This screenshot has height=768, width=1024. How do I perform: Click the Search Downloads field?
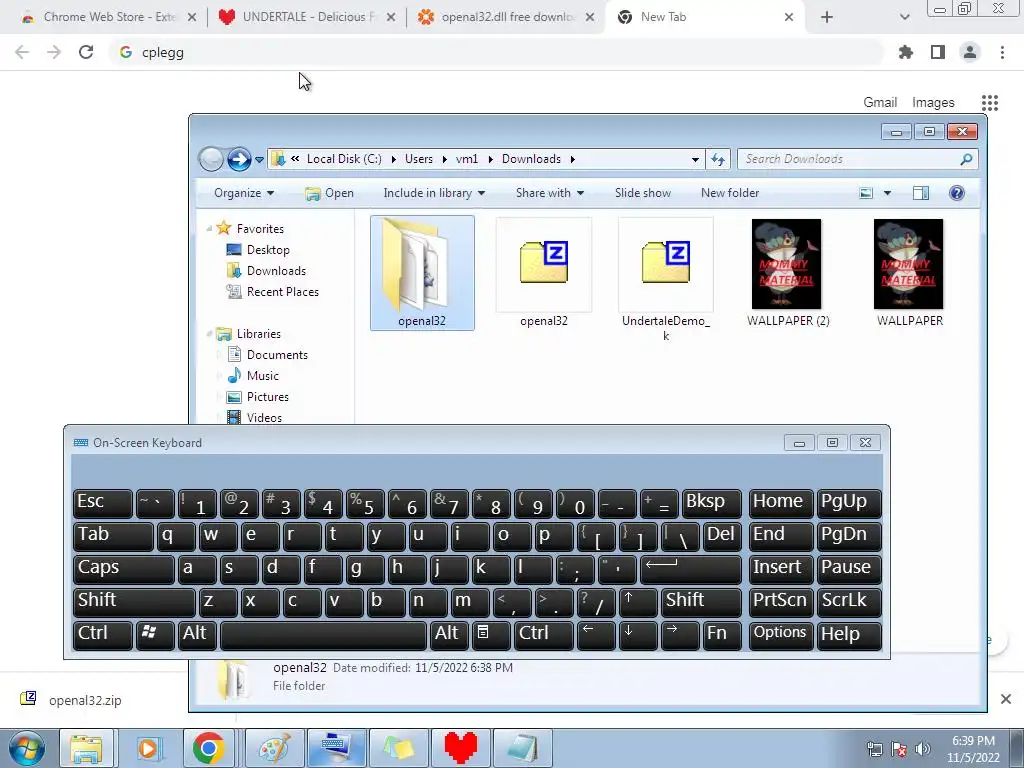857,159
